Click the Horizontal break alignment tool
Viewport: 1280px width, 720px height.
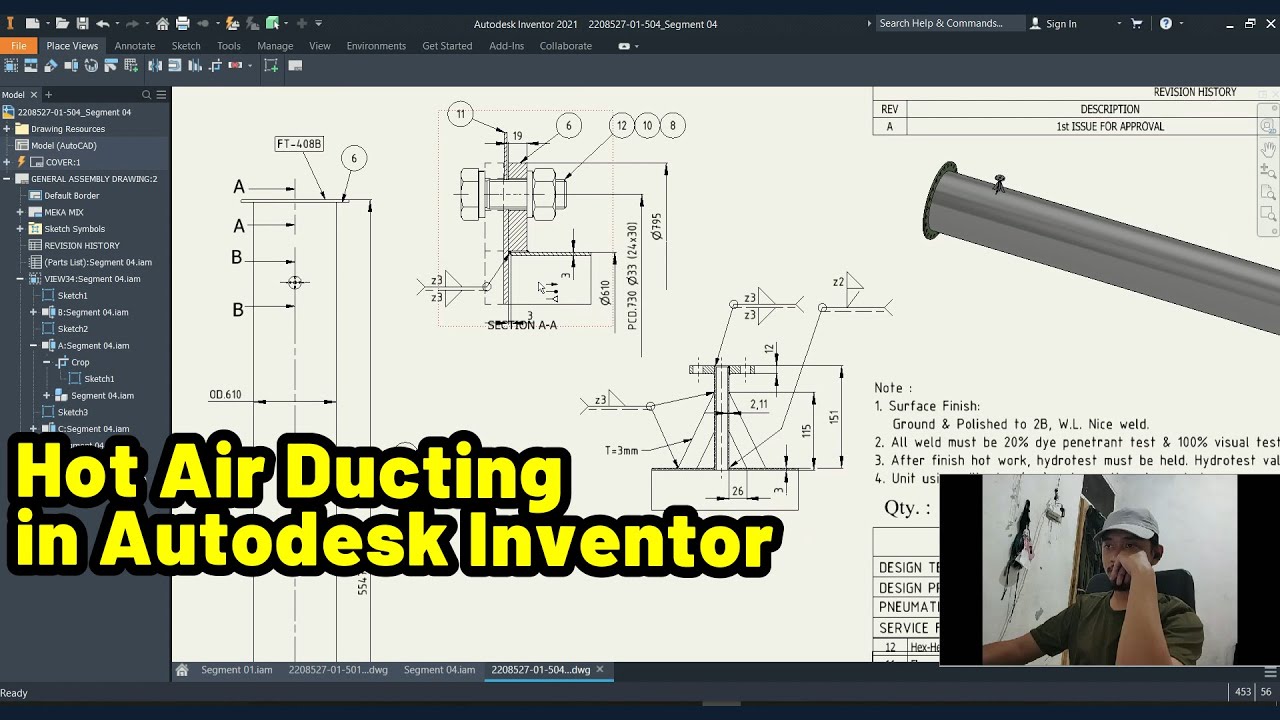235,65
